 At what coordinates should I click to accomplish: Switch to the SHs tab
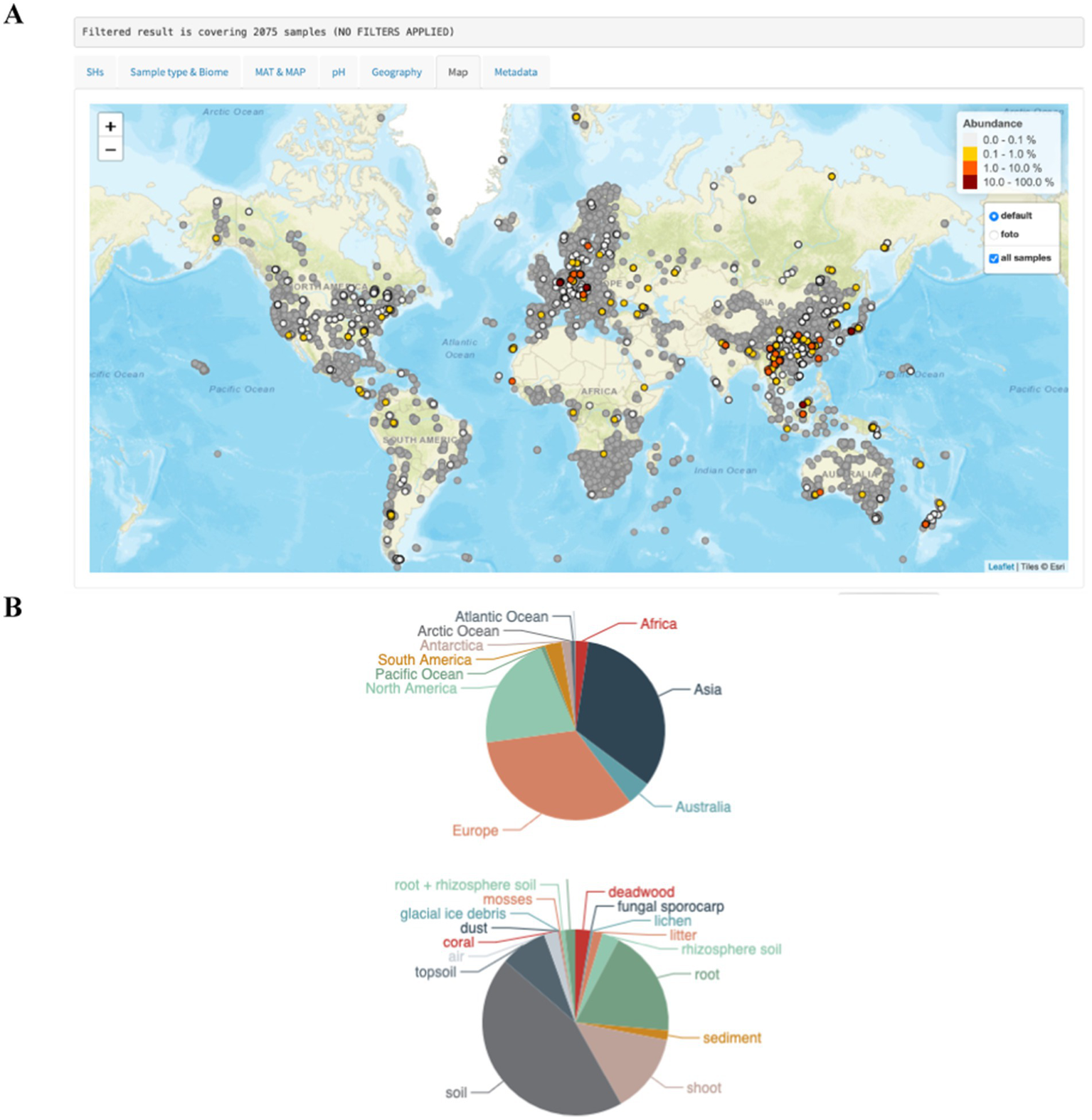tap(95, 72)
